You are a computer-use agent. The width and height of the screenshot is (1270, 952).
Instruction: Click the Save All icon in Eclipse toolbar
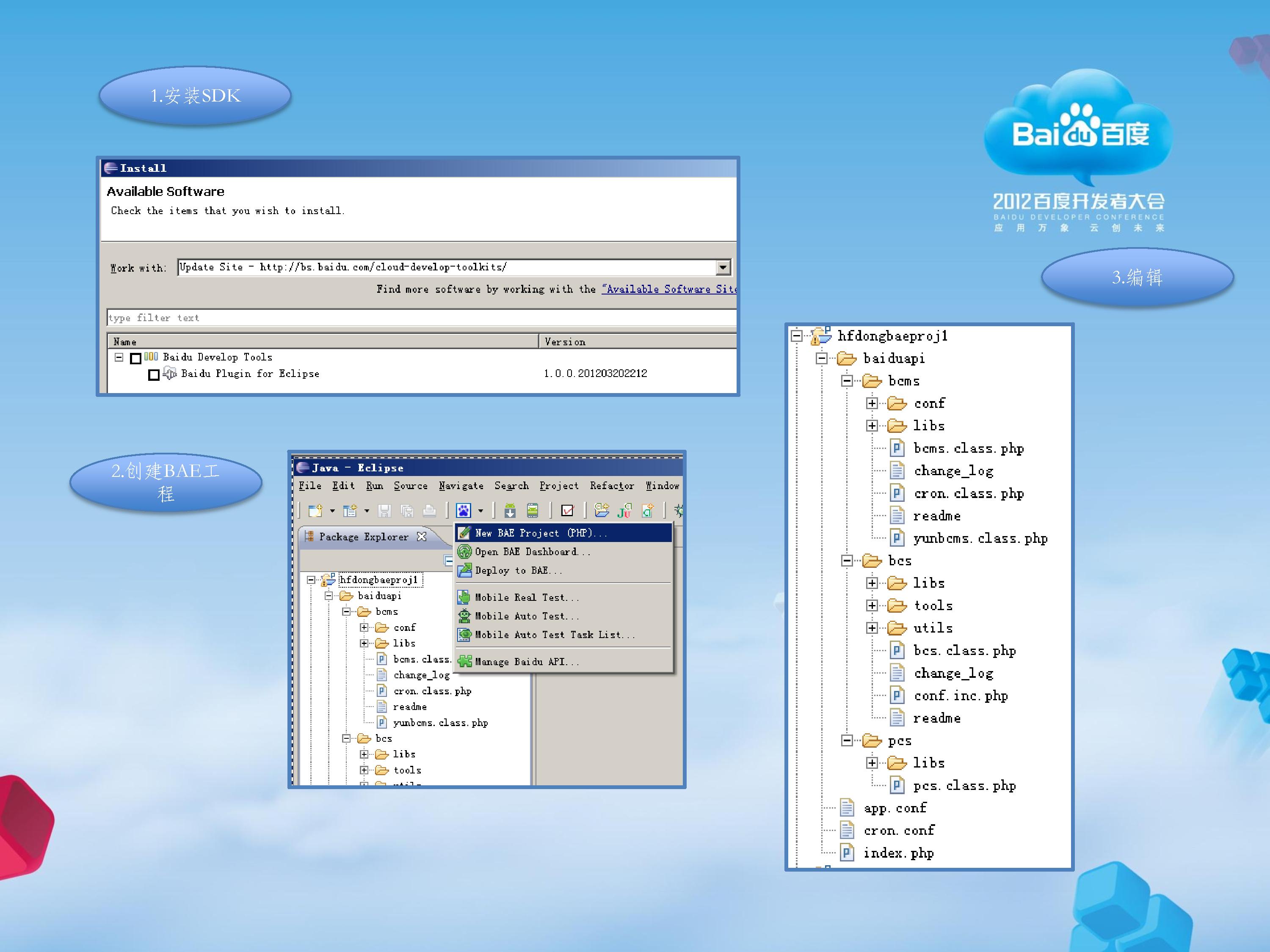pyautogui.click(x=406, y=510)
